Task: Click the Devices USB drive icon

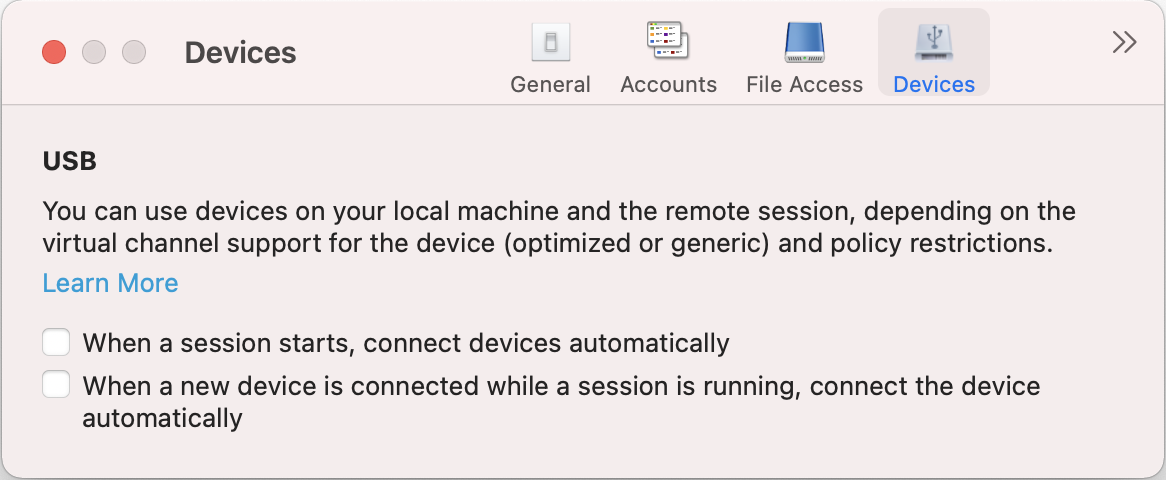Action: [934, 42]
